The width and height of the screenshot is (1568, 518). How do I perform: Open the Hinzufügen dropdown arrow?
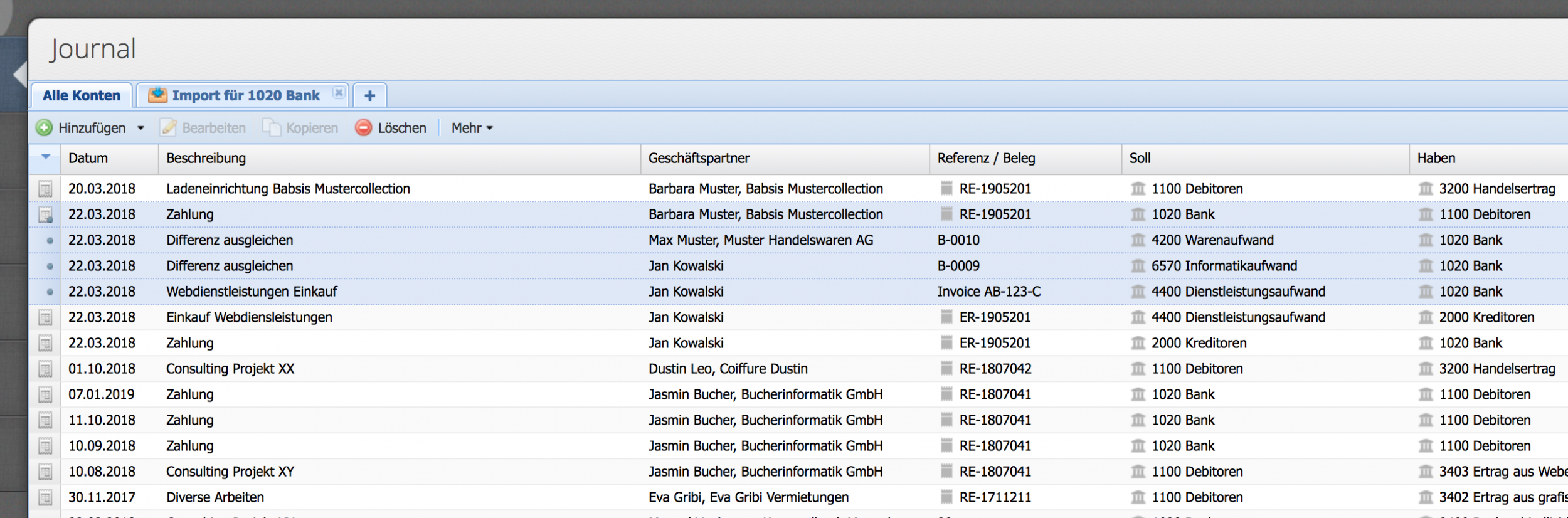click(141, 128)
